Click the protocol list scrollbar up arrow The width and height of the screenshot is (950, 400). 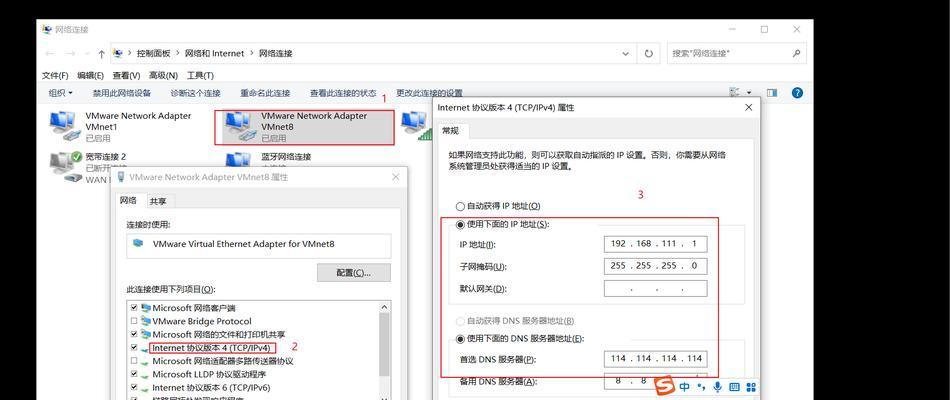384,308
